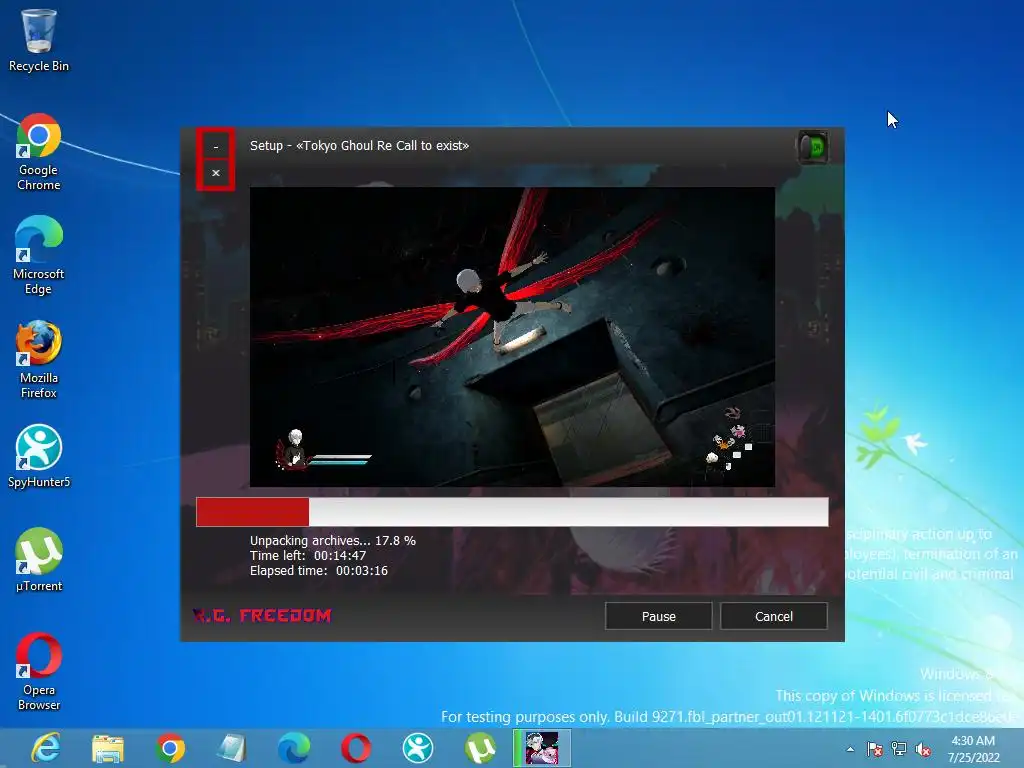Screen dimensions: 1024x768
Task: Click the "Time left: 00:14:47" text
Action: pos(308,555)
